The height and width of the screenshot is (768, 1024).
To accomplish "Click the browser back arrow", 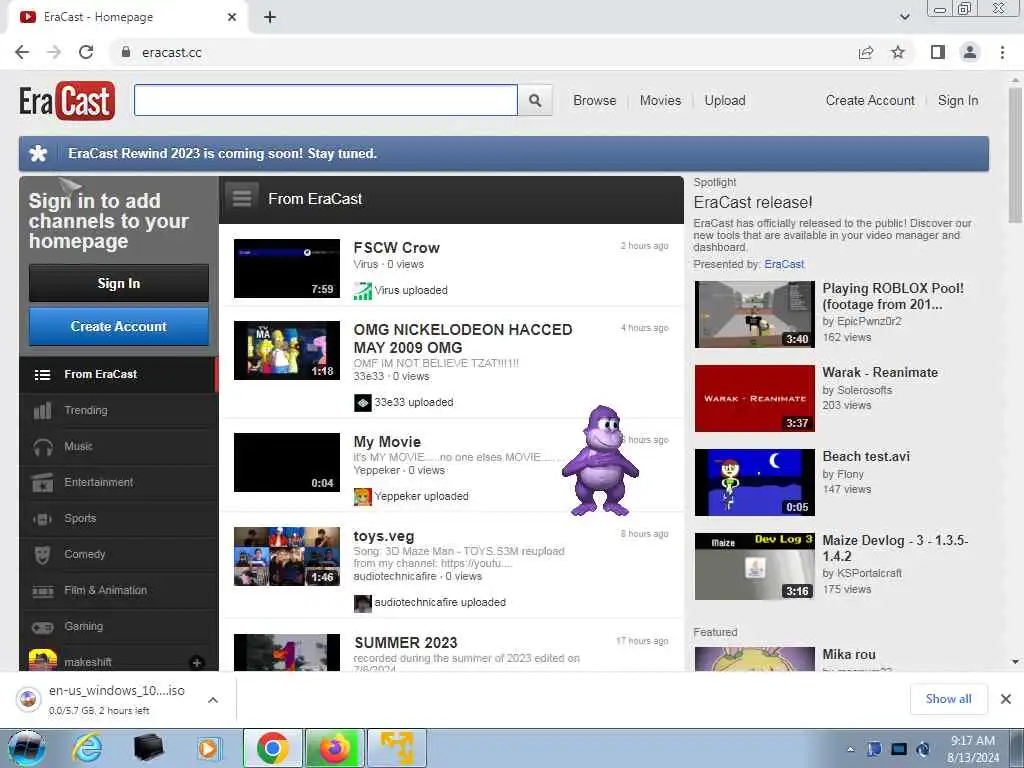I will pyautogui.click(x=22, y=52).
